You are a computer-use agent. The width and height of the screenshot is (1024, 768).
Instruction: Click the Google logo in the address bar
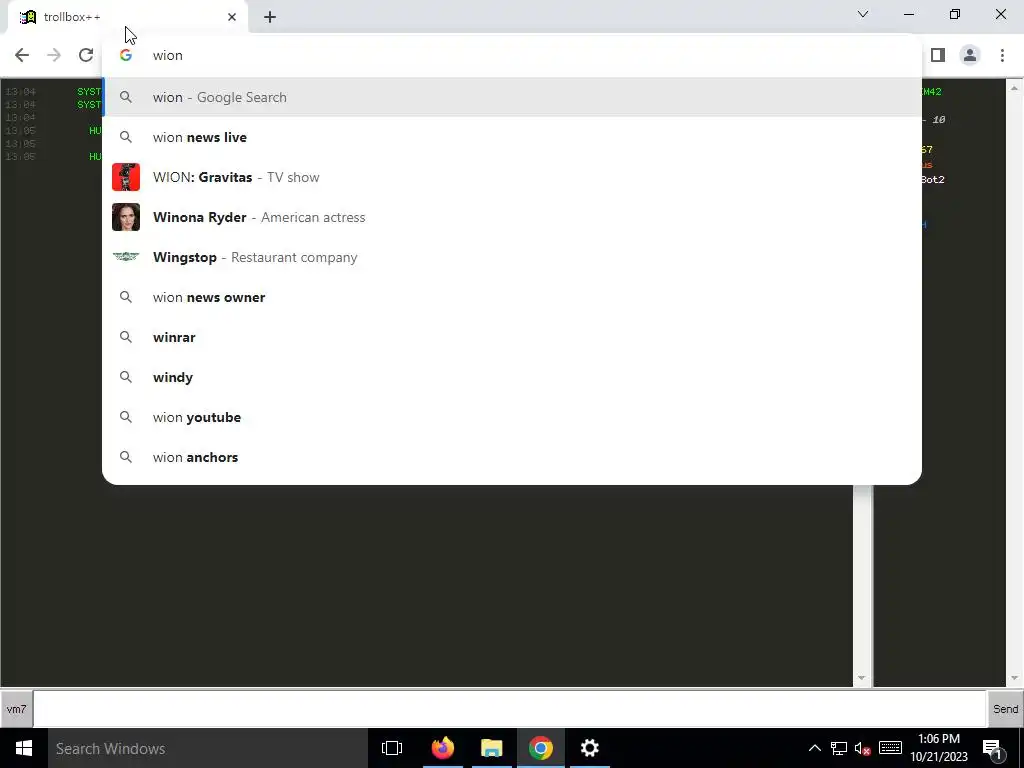click(126, 56)
